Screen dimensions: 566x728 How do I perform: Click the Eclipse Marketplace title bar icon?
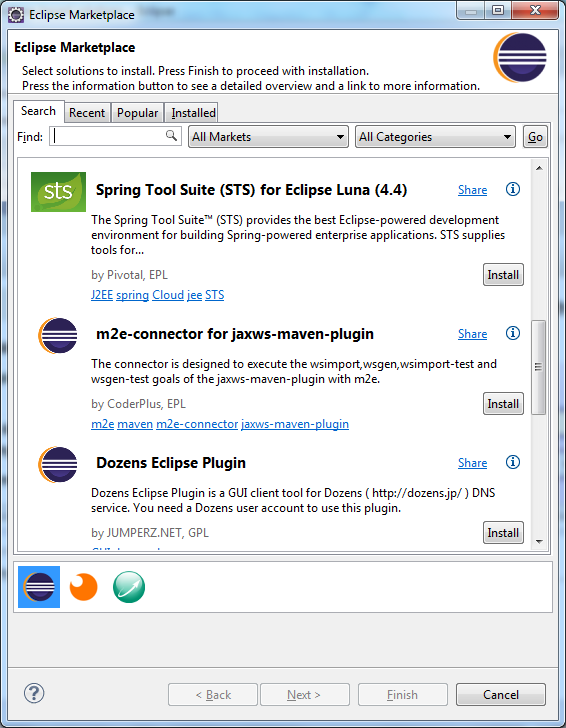[16, 15]
